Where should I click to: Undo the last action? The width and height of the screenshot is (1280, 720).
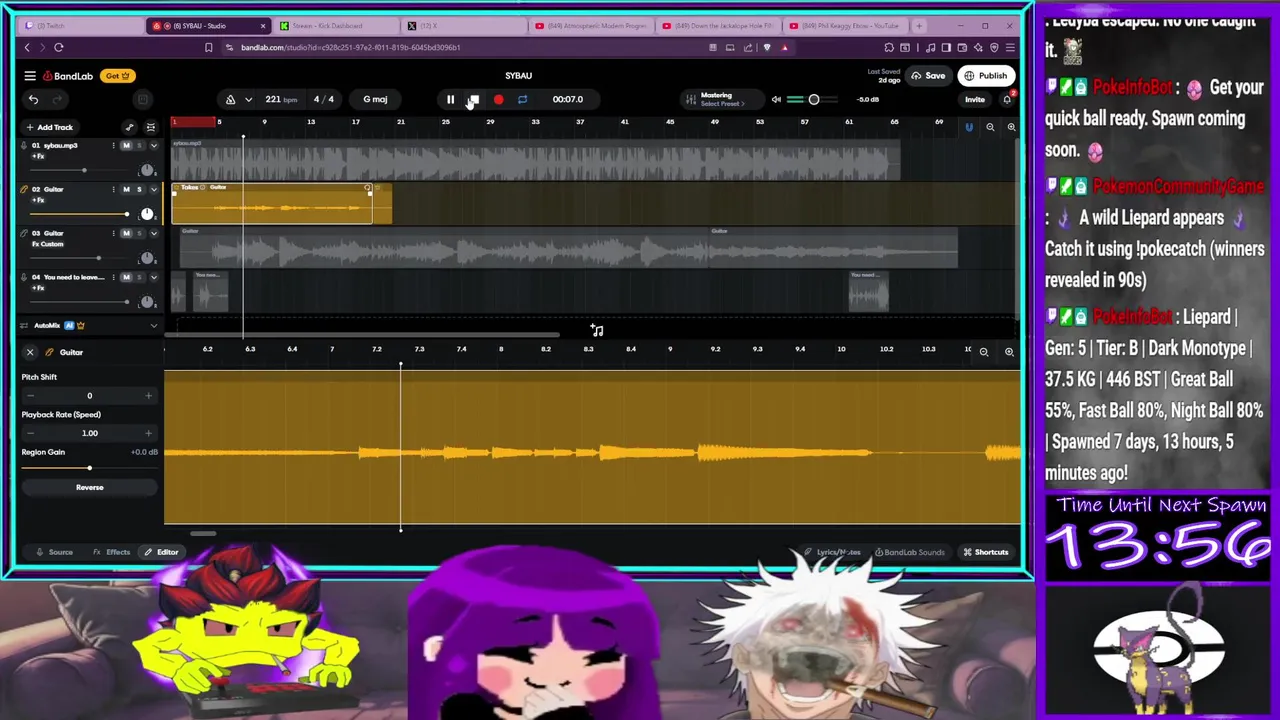[33, 99]
